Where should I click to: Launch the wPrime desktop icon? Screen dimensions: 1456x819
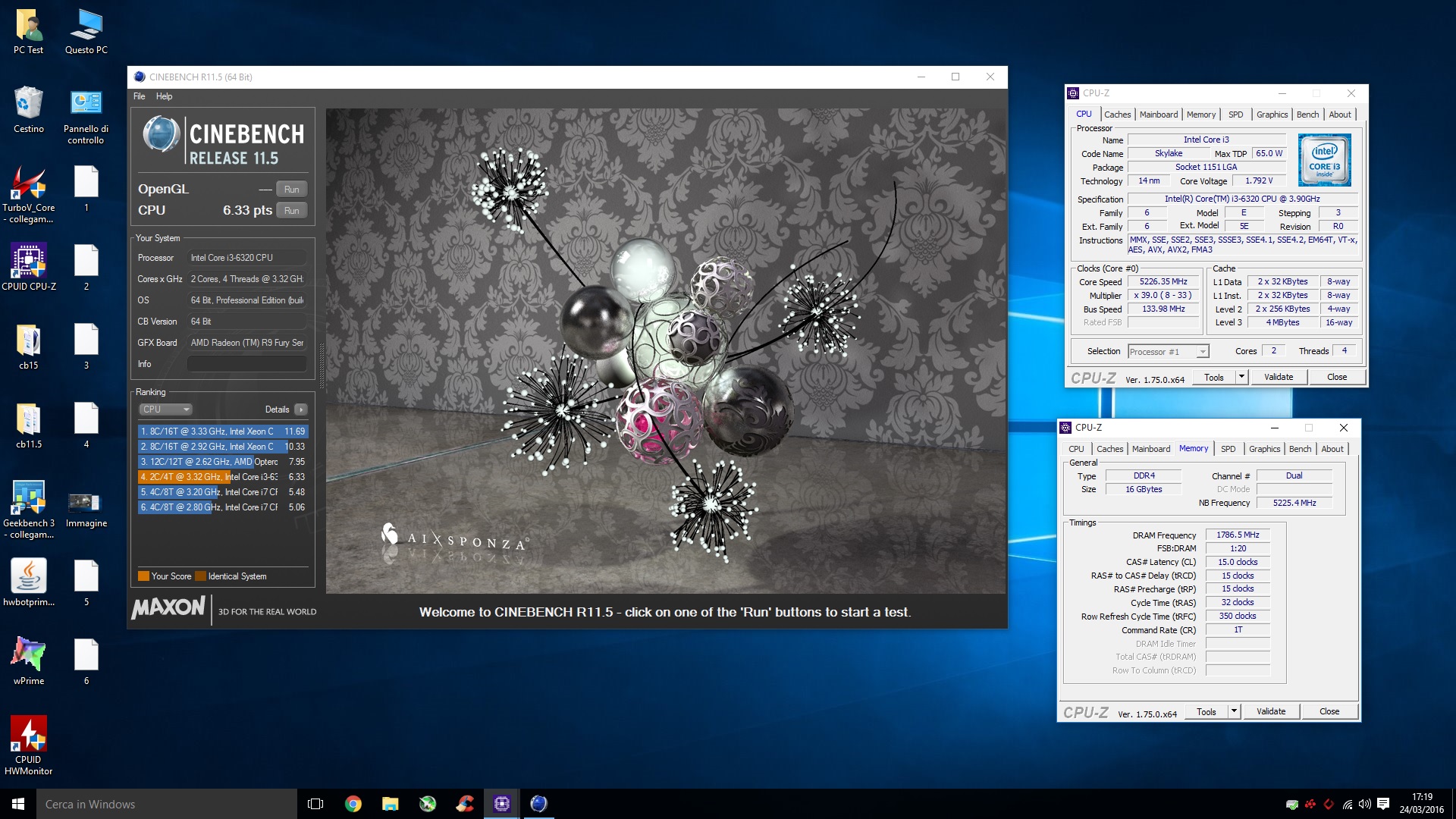pyautogui.click(x=29, y=661)
